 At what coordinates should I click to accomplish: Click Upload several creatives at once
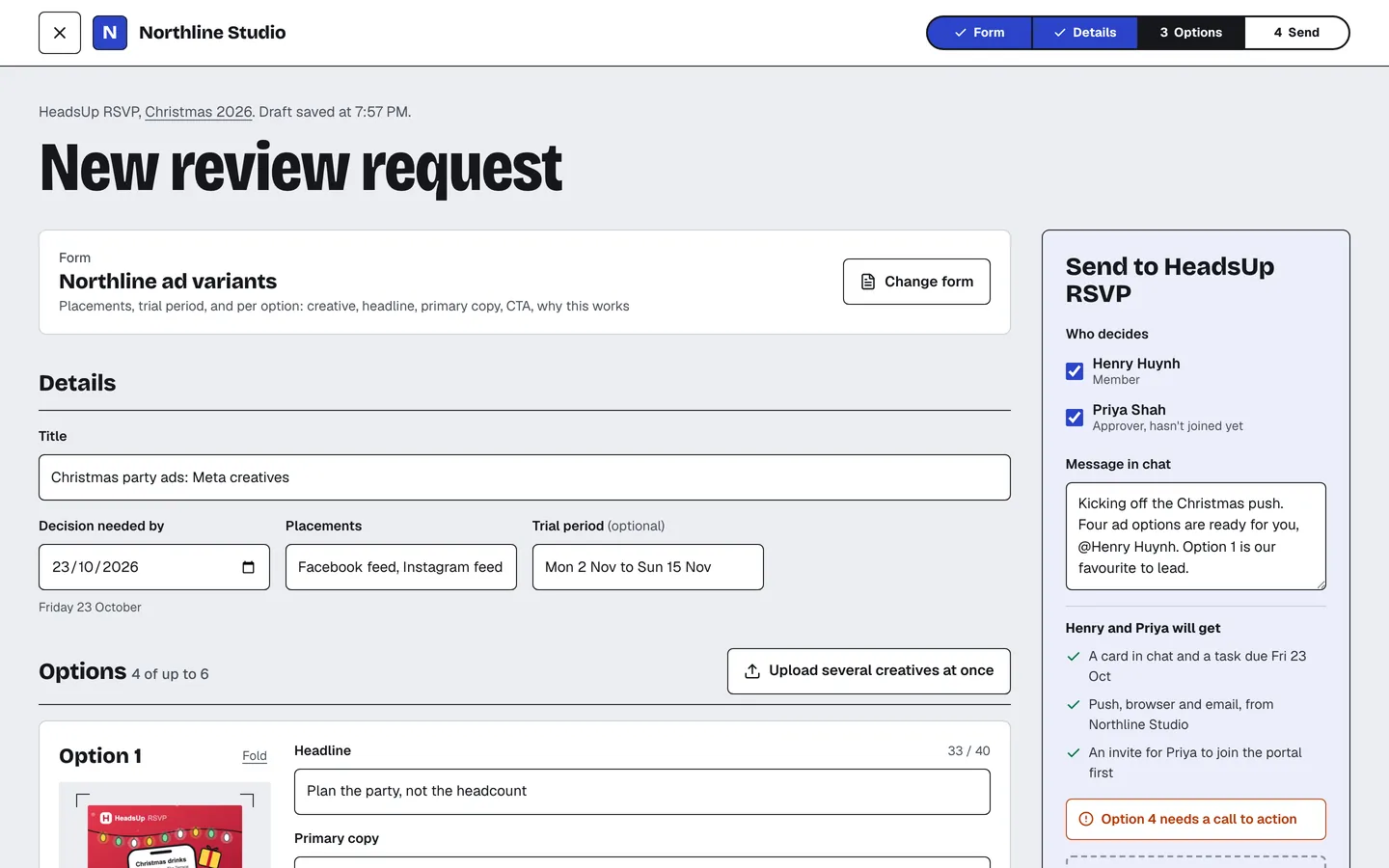pyautogui.click(x=869, y=671)
